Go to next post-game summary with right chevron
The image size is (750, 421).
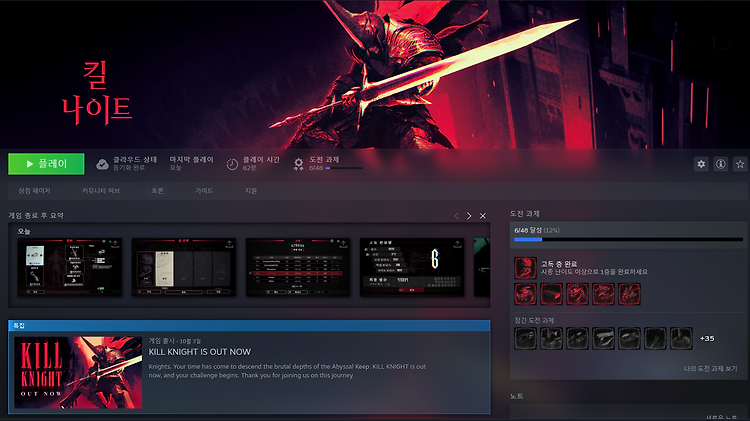tap(469, 216)
